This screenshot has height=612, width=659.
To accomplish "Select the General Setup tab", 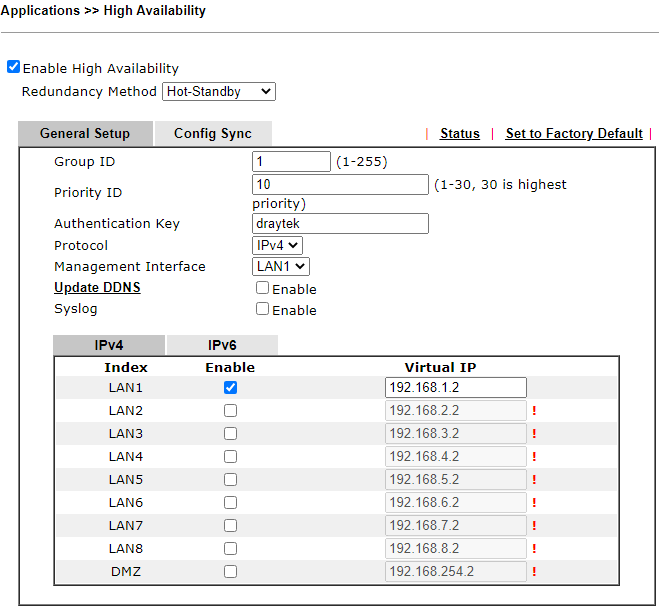I will coord(85,134).
